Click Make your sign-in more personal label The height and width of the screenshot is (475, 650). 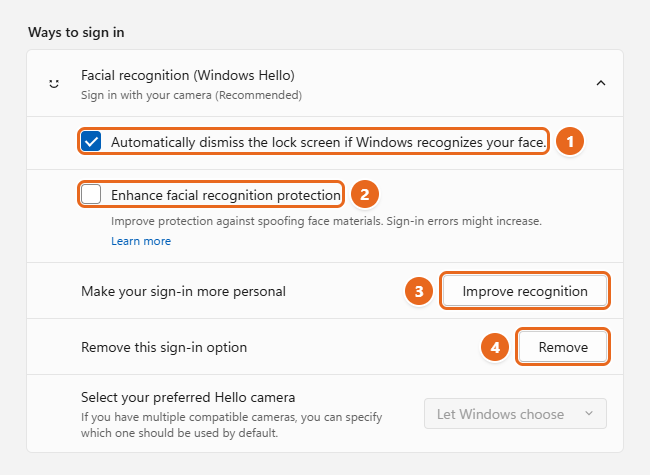click(x=183, y=291)
